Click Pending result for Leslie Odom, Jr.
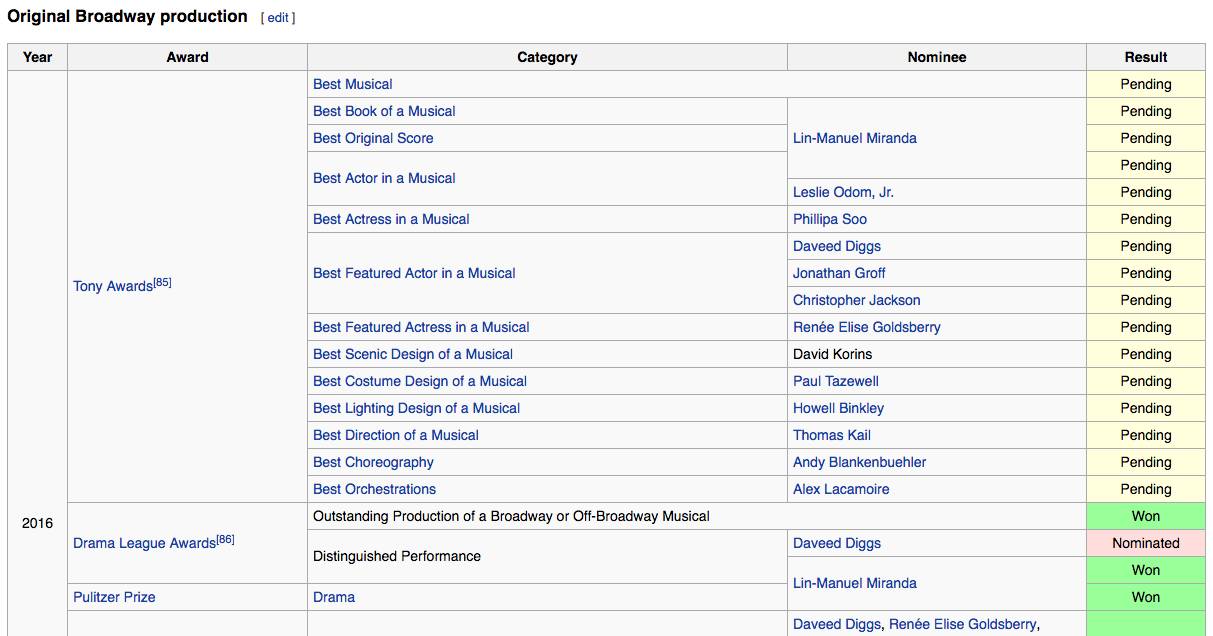The image size is (1213, 636). click(x=1146, y=192)
